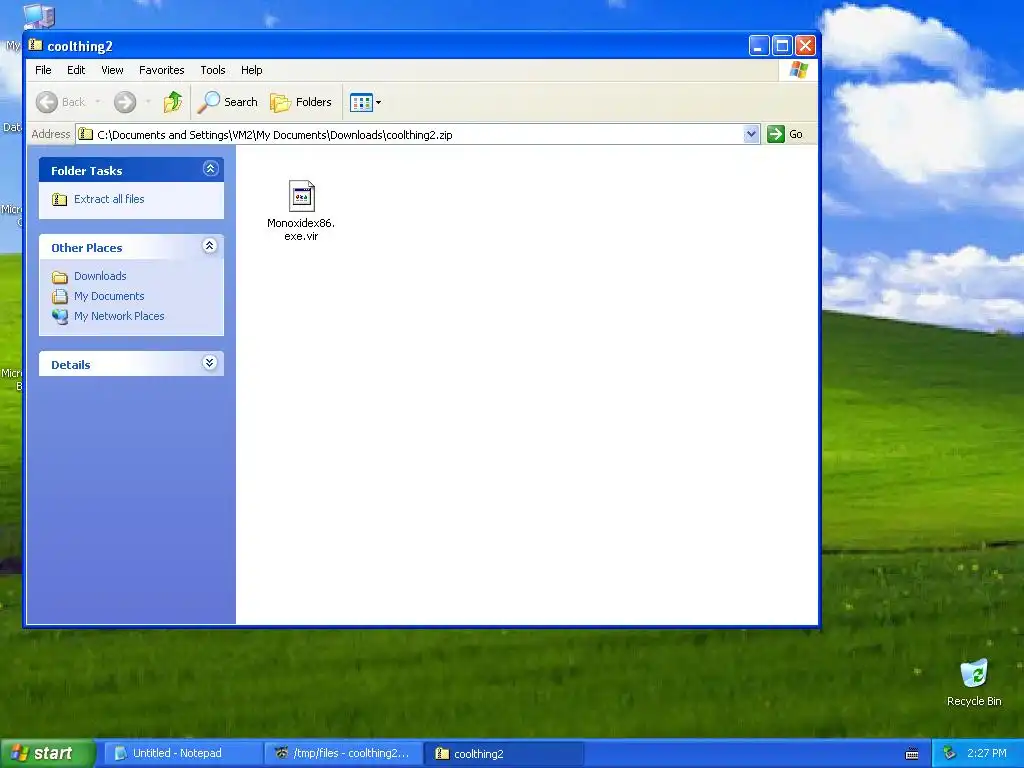This screenshot has height=768, width=1024.
Task: Open My Documents link
Action: pos(109,296)
